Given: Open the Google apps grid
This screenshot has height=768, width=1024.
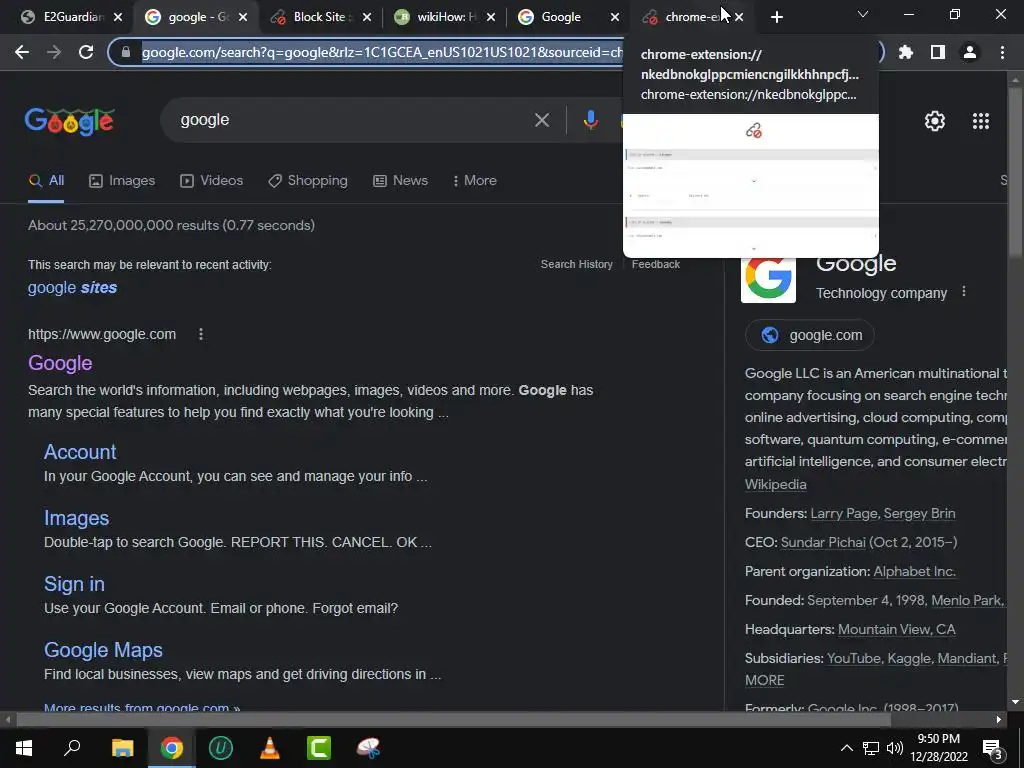Looking at the screenshot, I should click(x=981, y=121).
